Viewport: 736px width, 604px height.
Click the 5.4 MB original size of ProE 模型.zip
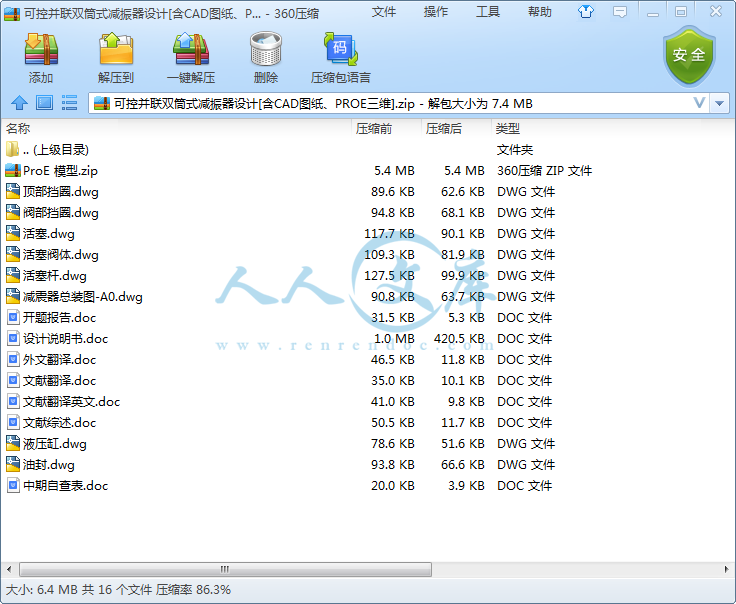click(394, 171)
